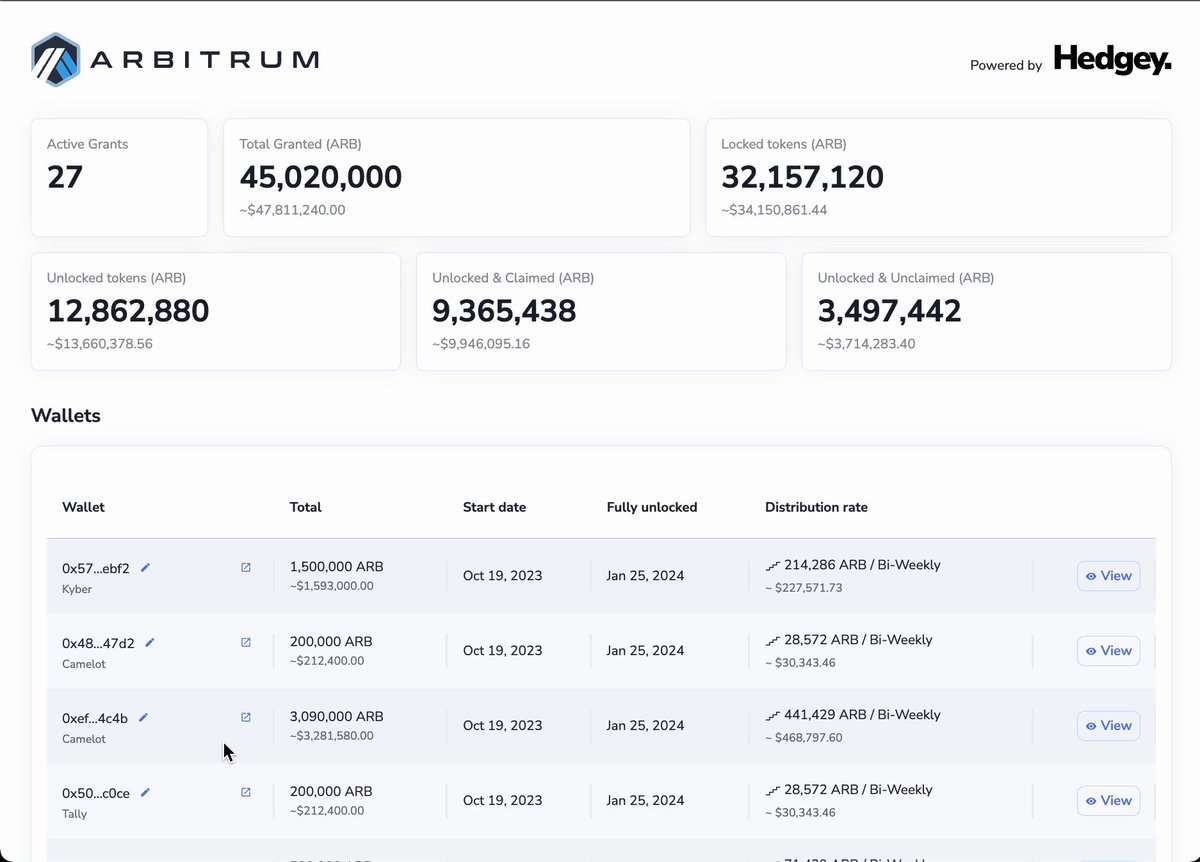Screen dimensions: 1200x862
Task: Edit label for wallet 0xef...4c4b
Action: [143, 717]
